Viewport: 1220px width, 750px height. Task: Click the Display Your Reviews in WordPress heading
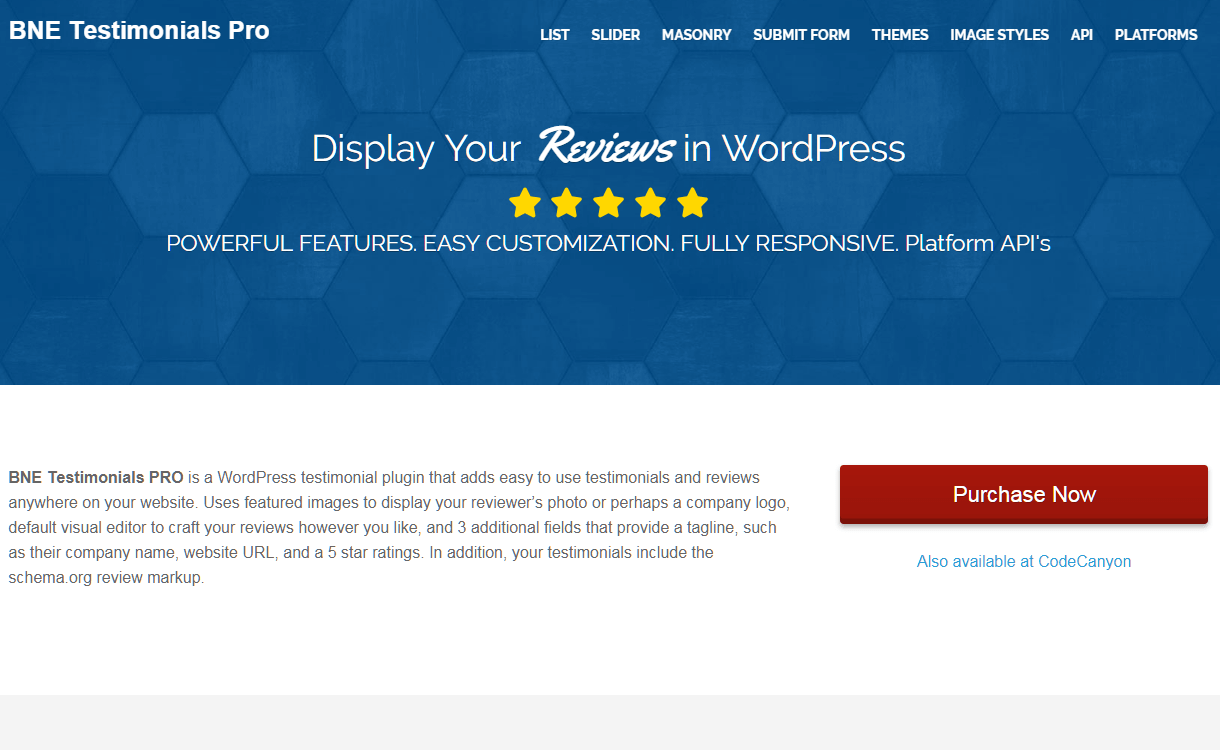609,148
